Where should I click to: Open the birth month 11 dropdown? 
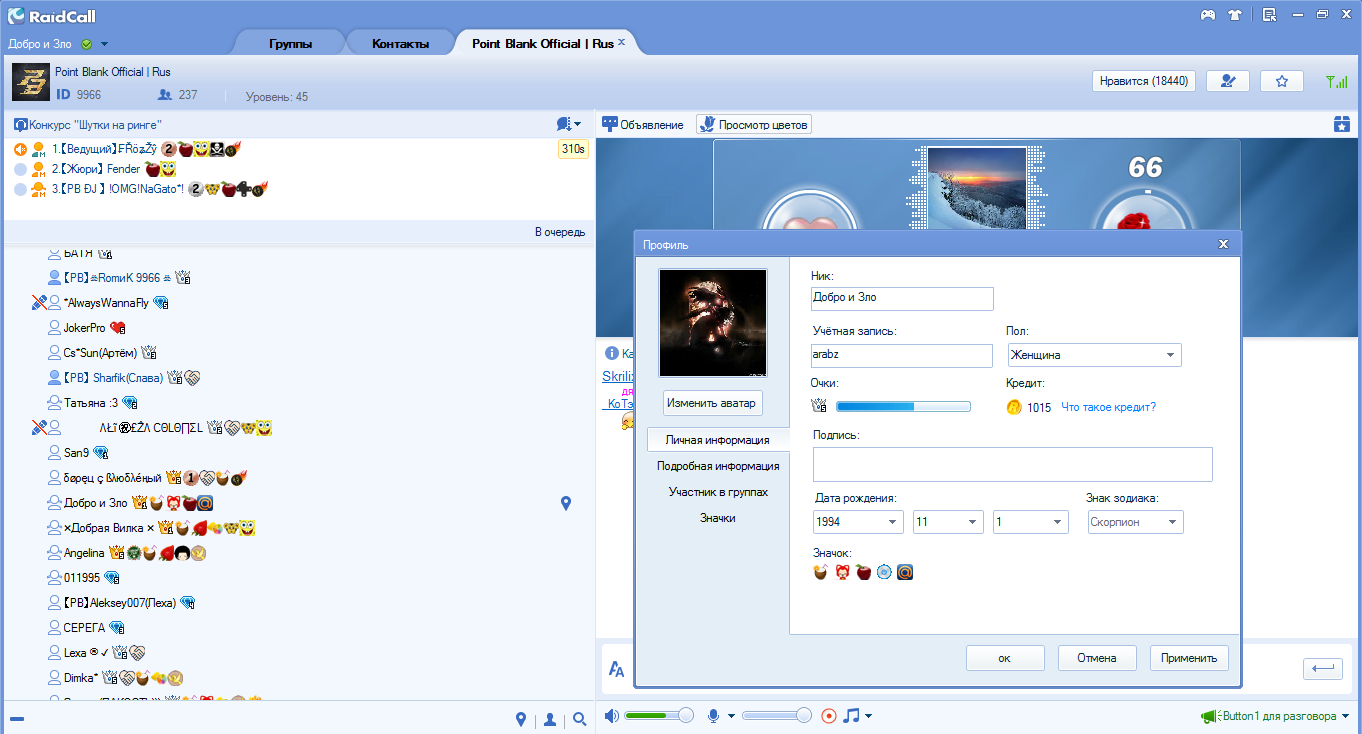click(948, 522)
